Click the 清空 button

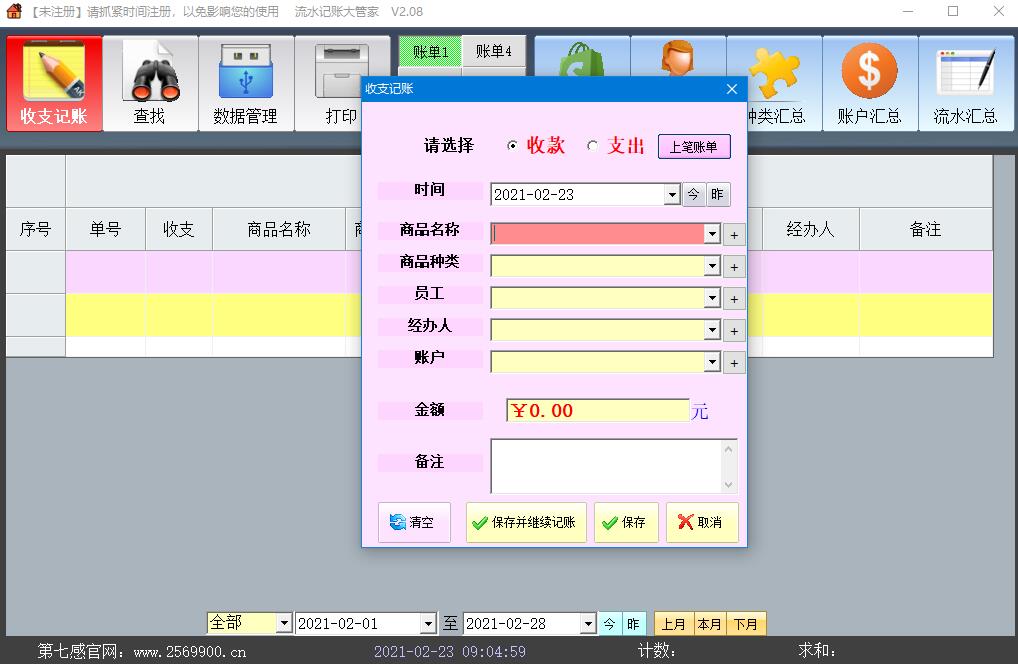[x=414, y=523]
